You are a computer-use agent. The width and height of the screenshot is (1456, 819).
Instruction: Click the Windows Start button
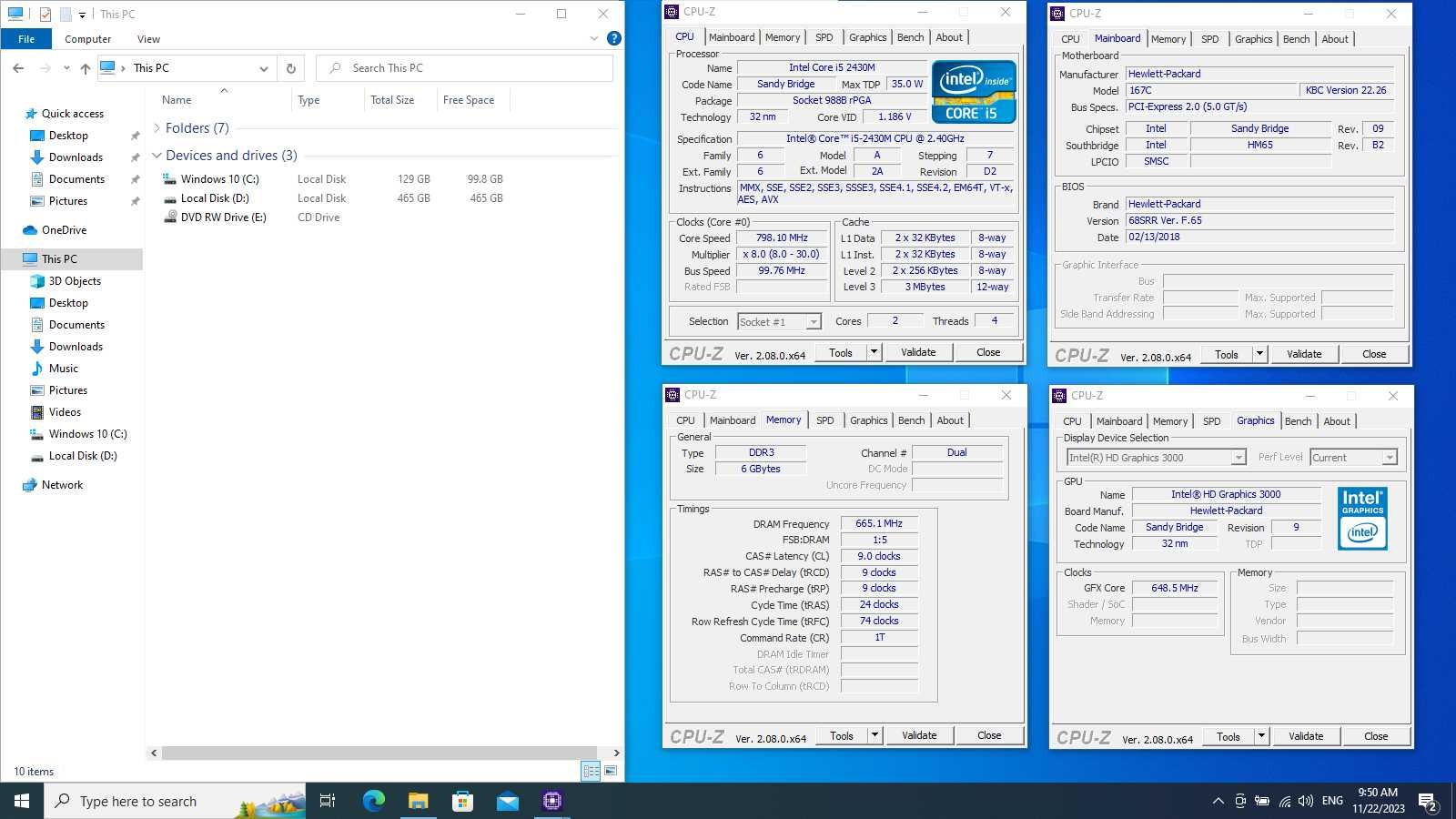pyautogui.click(x=22, y=801)
